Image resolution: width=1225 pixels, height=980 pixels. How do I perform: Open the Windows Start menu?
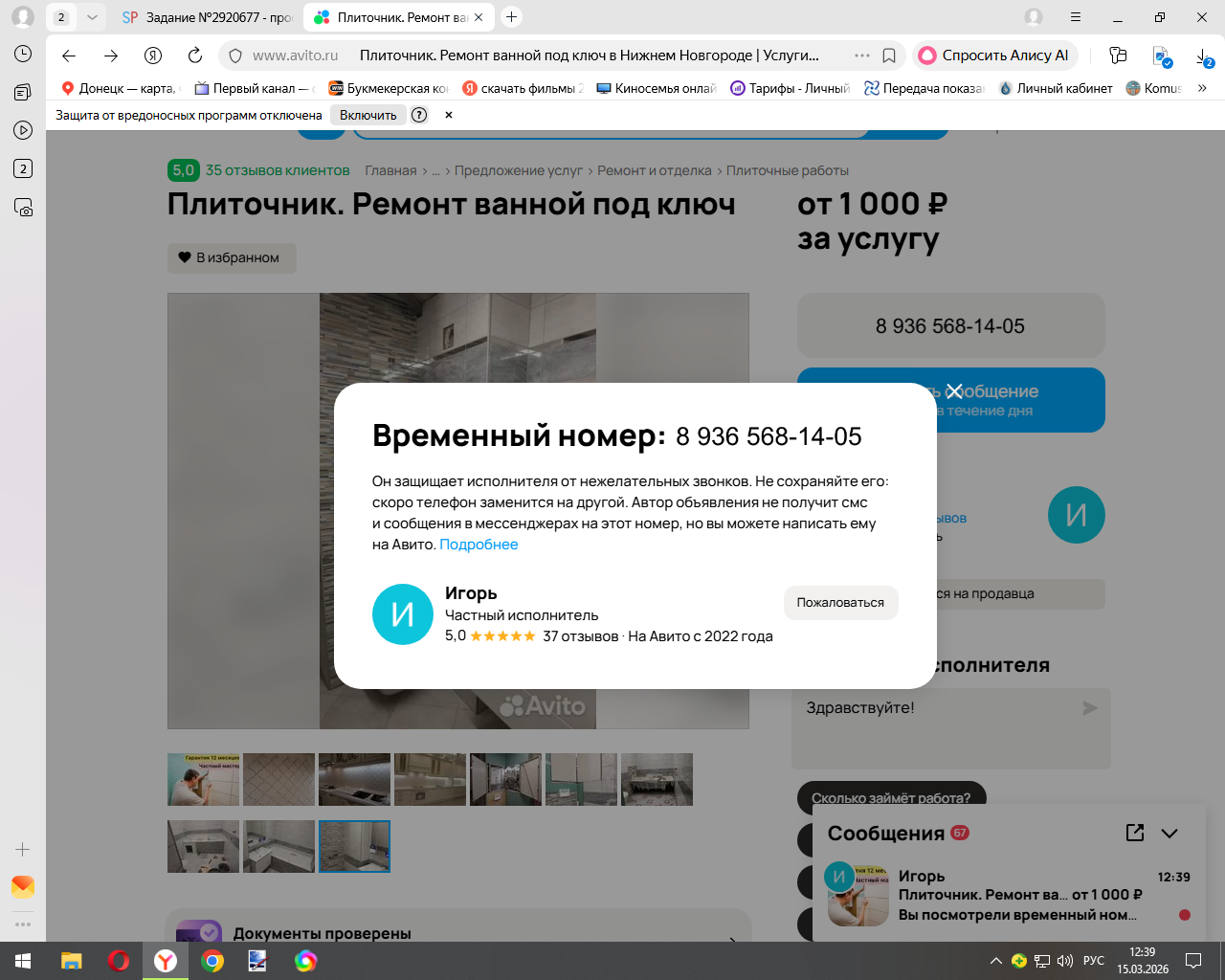(23, 961)
